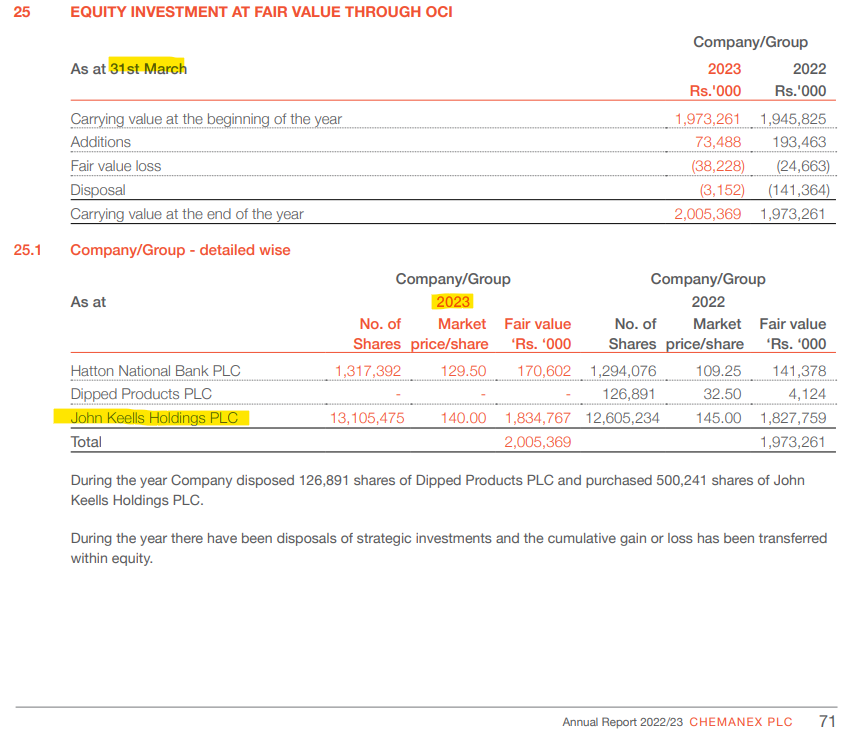The image size is (856, 746).
Task: Click John Keells 2022 fair value "1,827,759"
Action: pyautogui.click(x=793, y=418)
